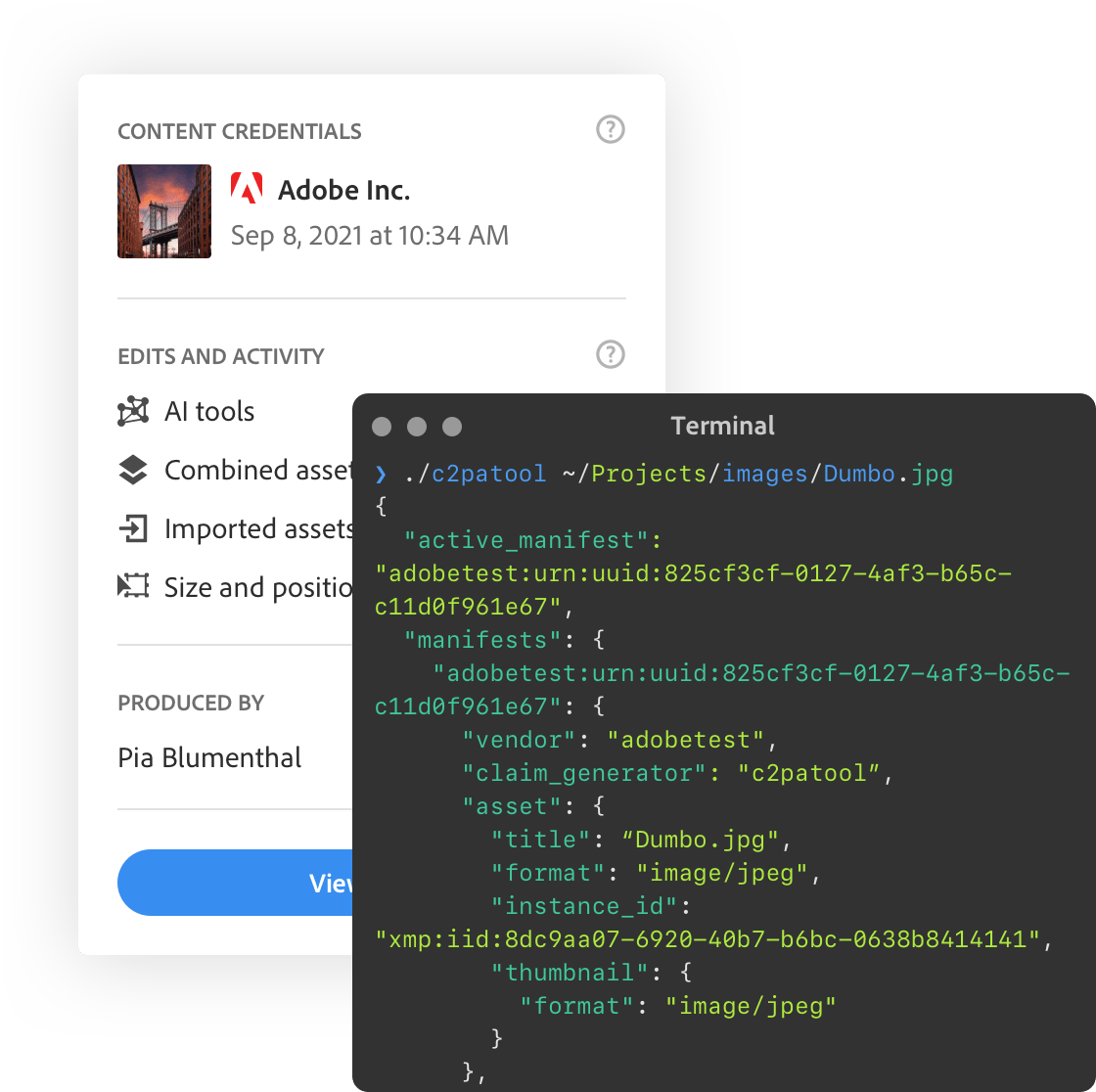Click the Terminal window title
Viewport: 1096px width, 1092px height.
(723, 426)
